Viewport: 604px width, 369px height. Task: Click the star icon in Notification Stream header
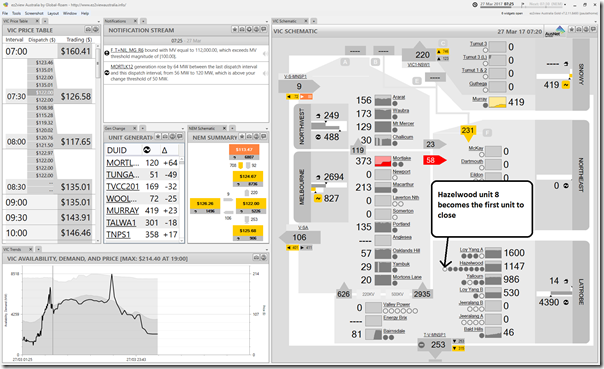pyautogui.click(x=235, y=30)
